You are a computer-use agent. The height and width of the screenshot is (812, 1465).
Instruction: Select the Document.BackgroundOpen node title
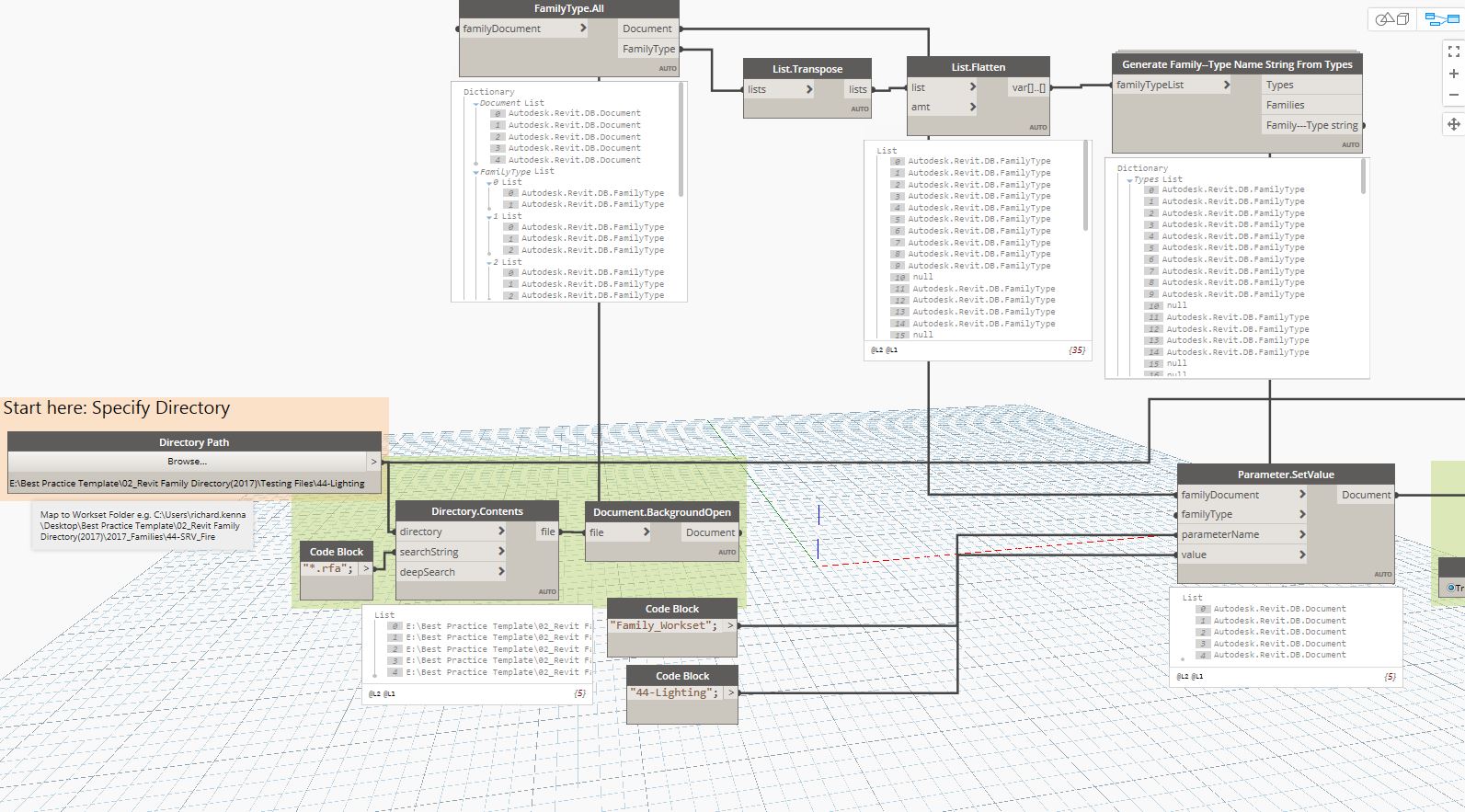(x=662, y=512)
